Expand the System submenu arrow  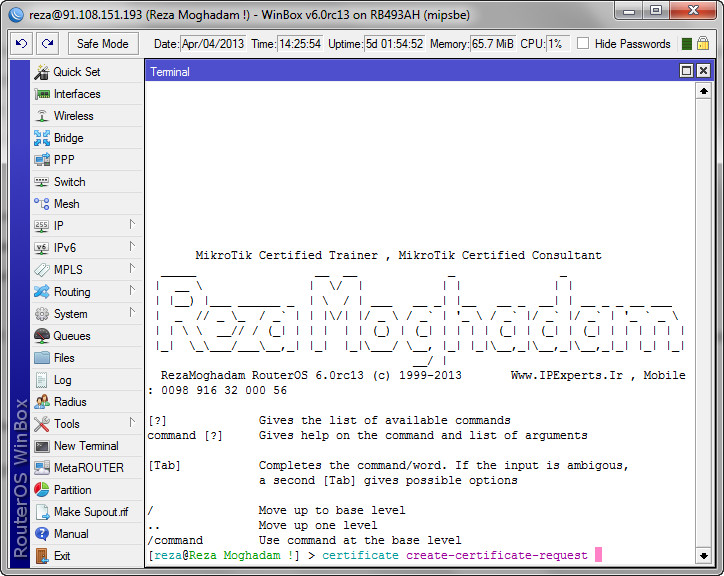pos(132,312)
